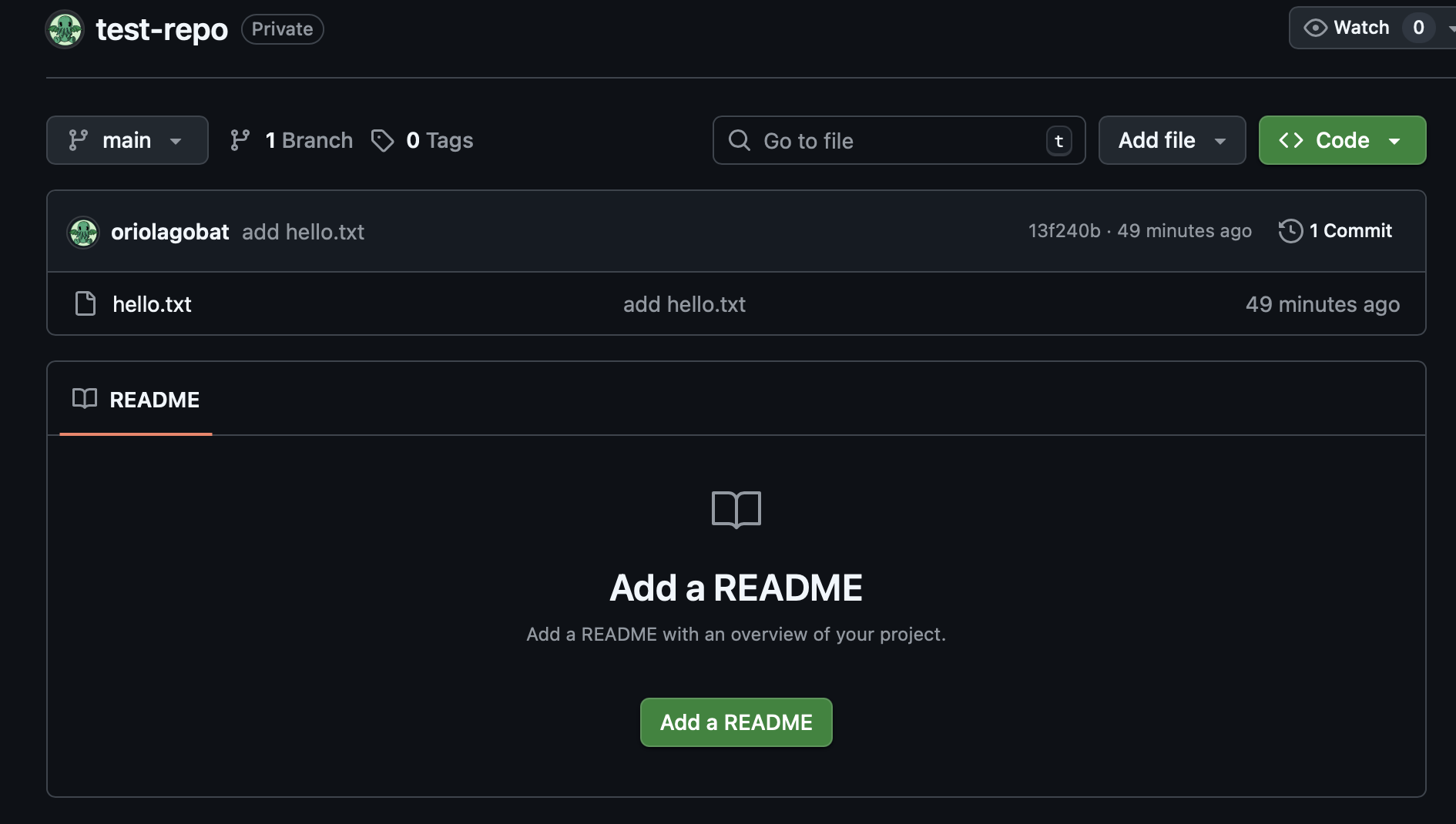Expand the Add file dropdown
The image size is (1456, 824).
coord(1172,140)
